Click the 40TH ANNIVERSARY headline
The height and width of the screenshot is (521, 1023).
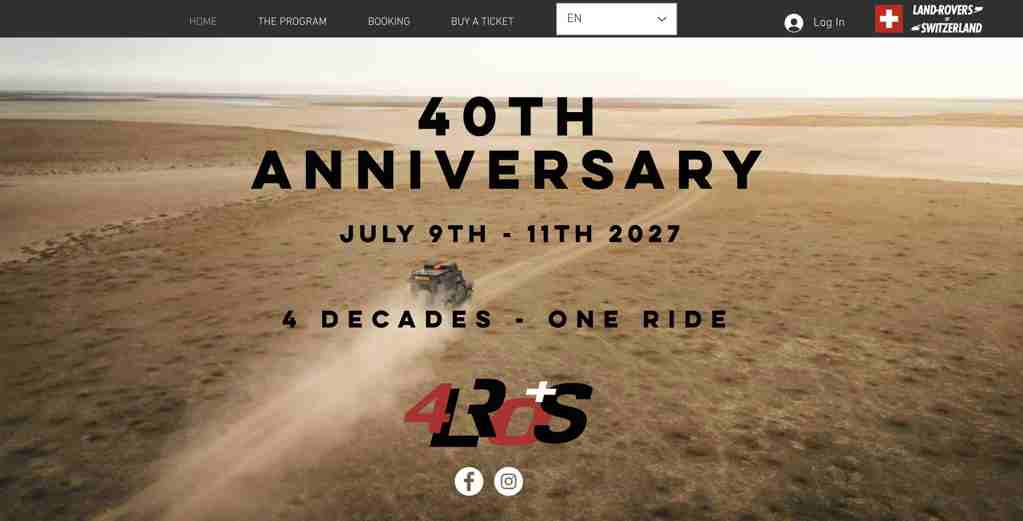click(x=507, y=143)
